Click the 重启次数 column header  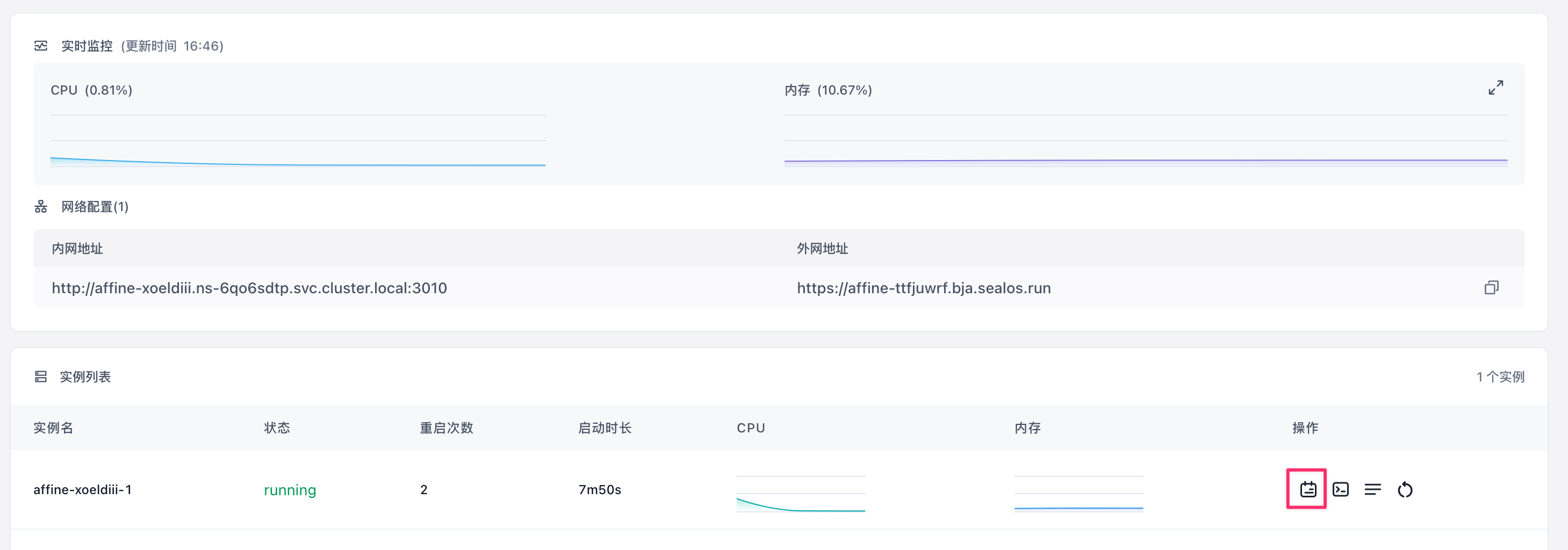click(x=445, y=428)
